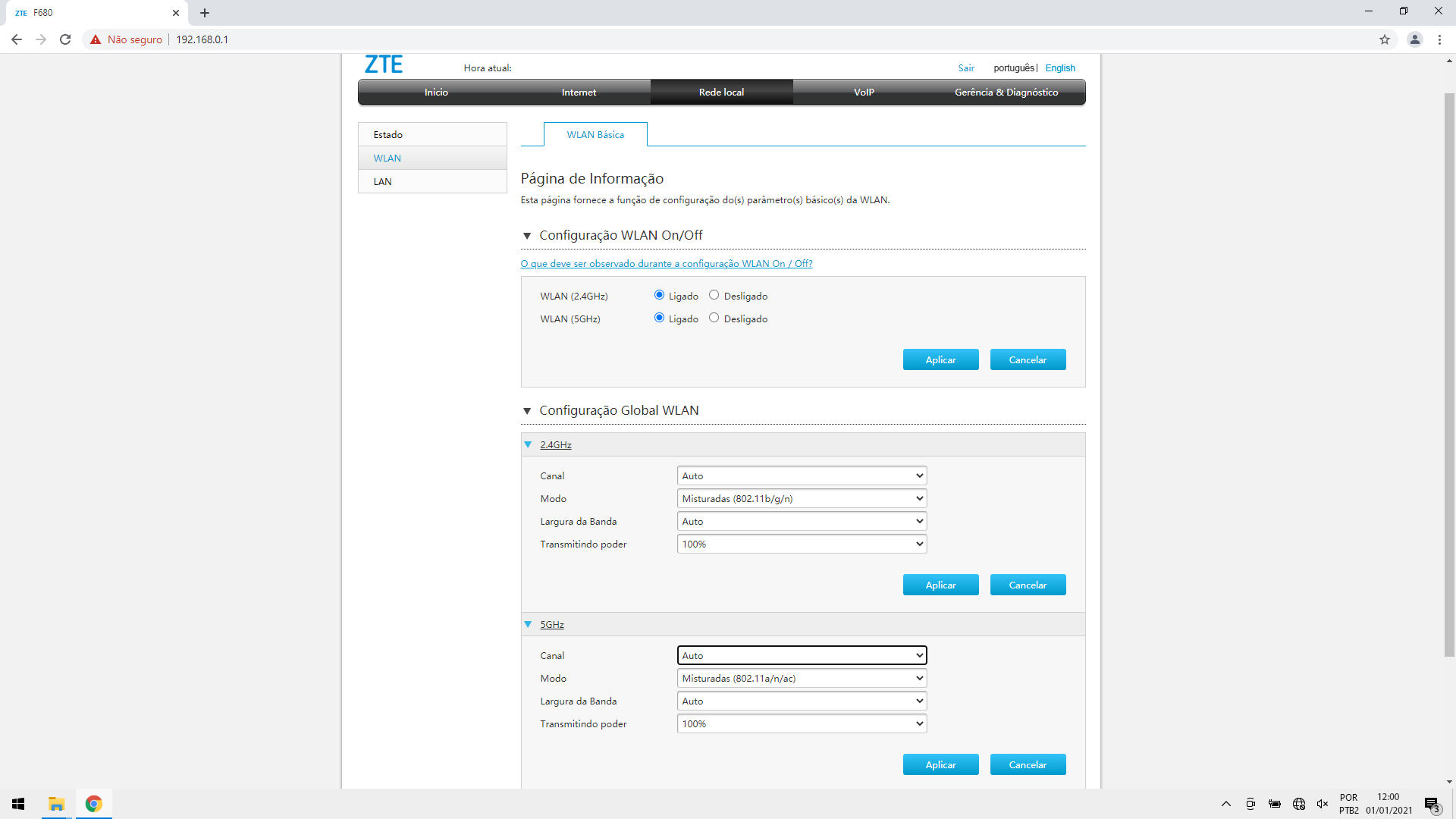Screen dimensions: 1456x819
Task: Click Aplicar under Configuração WLAN On/Off
Action: click(940, 359)
